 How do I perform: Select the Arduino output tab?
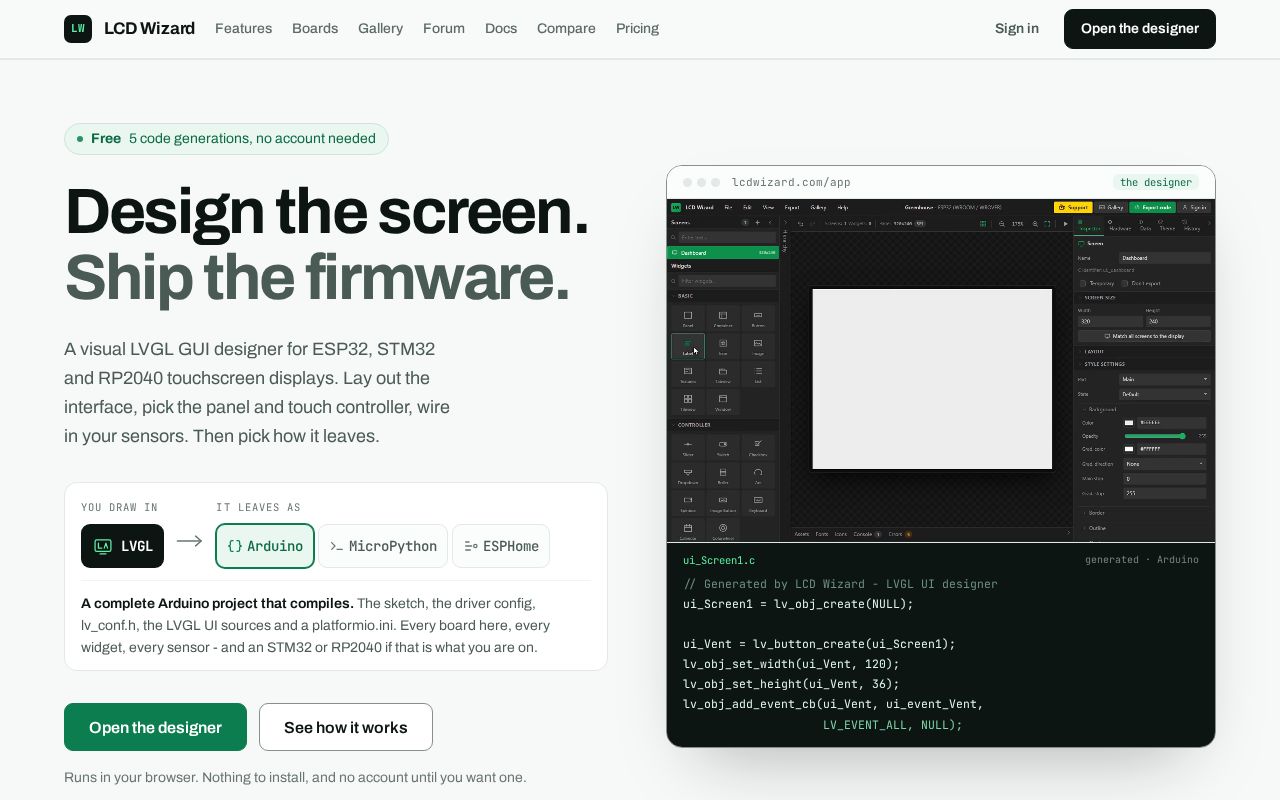[265, 546]
